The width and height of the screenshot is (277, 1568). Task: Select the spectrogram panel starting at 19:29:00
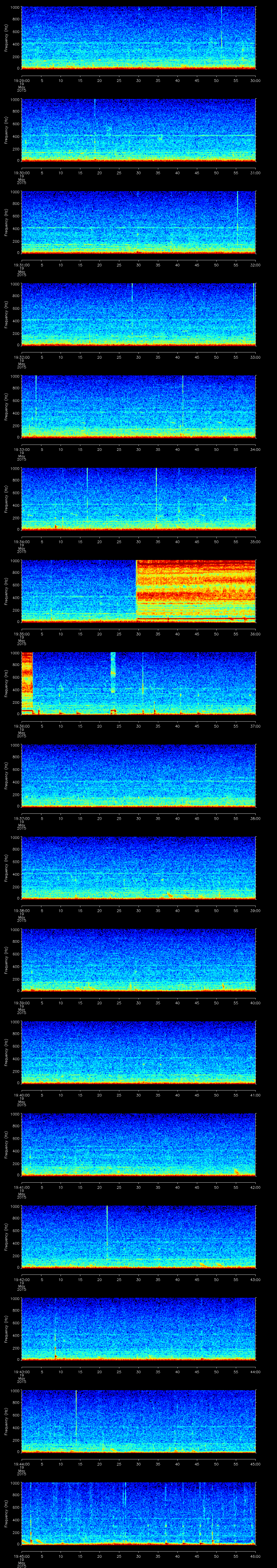coord(138,38)
